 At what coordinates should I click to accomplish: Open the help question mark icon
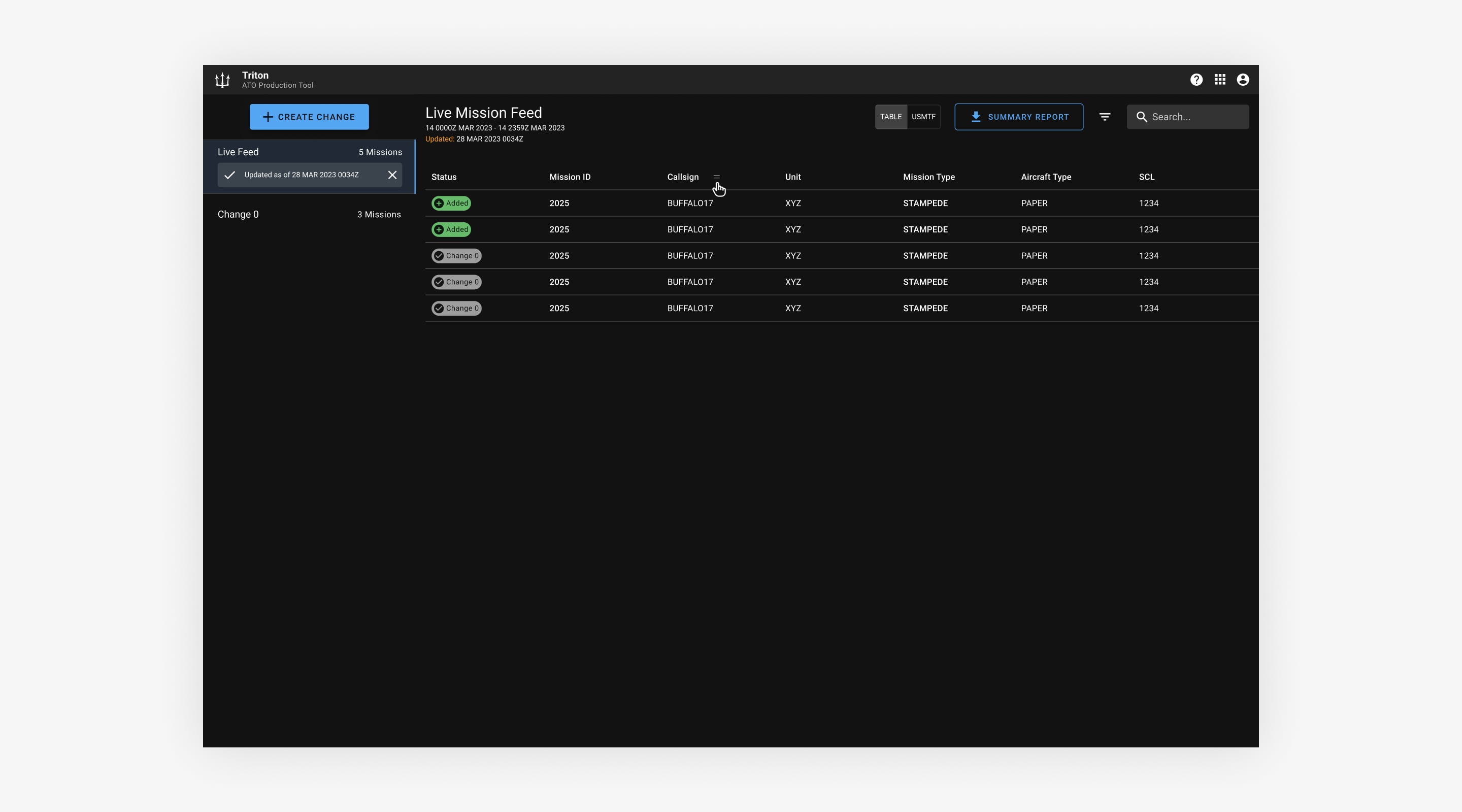pos(1197,80)
